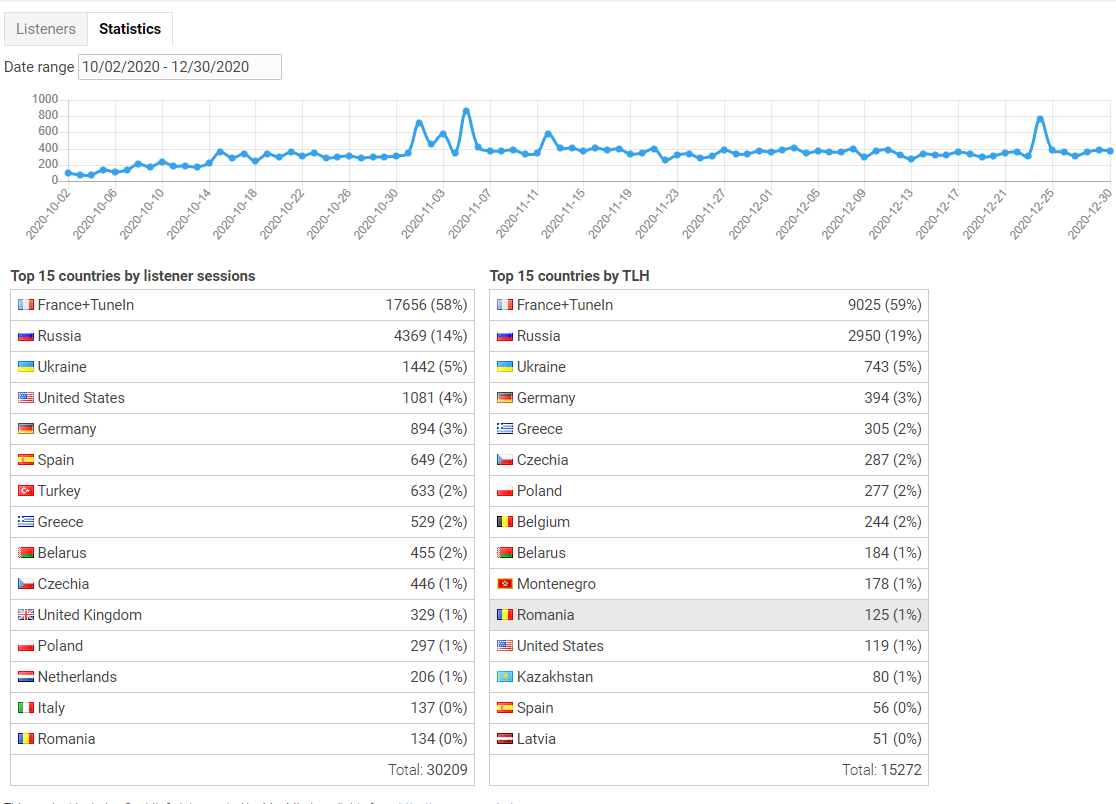Click the highest chart peak near 2020-11-05
Viewport: 1116px width, 804px height.
(x=466, y=111)
